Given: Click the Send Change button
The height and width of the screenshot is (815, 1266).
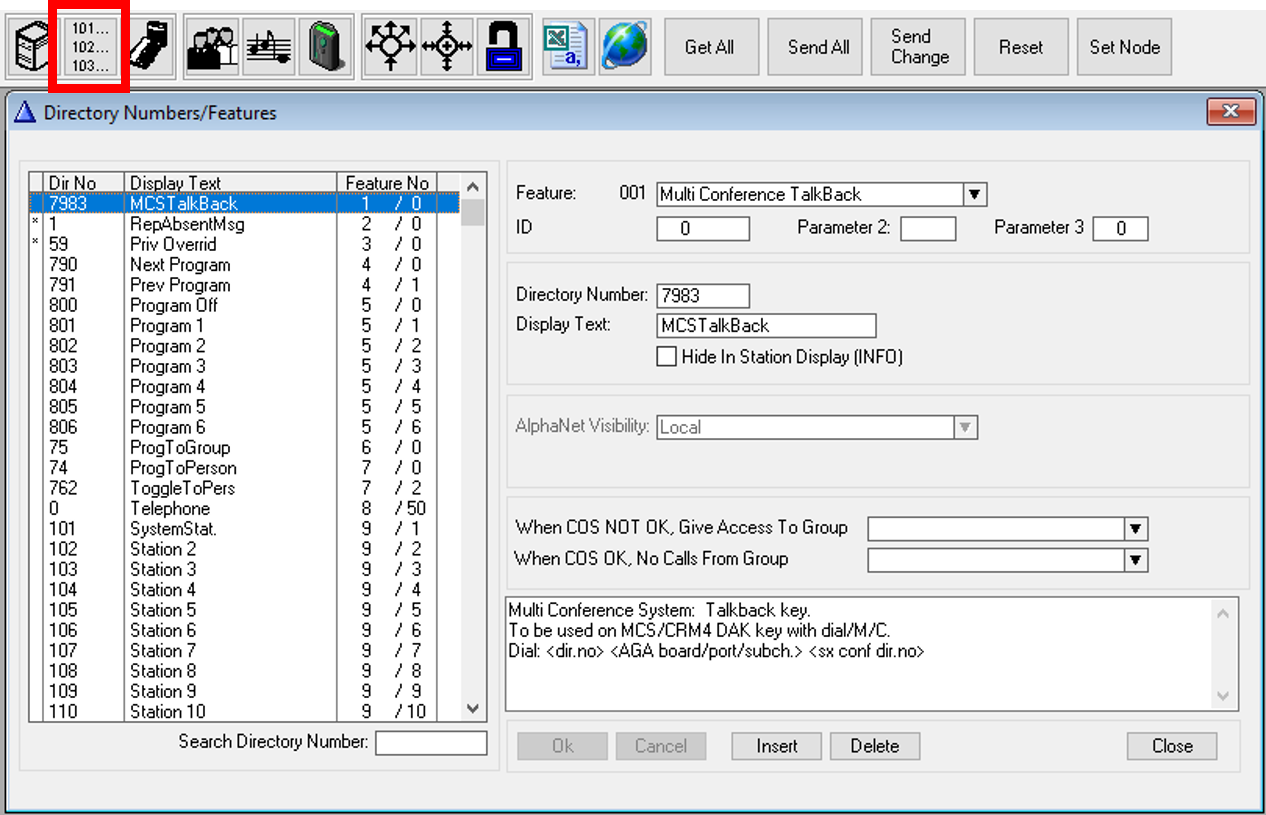Looking at the screenshot, I should (x=919, y=47).
